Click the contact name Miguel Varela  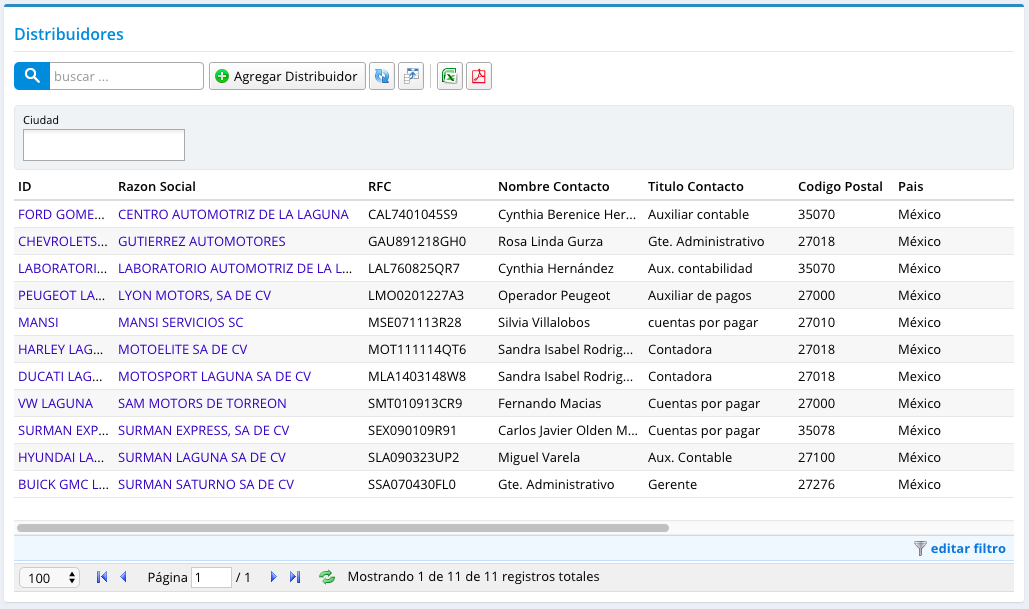pos(539,457)
